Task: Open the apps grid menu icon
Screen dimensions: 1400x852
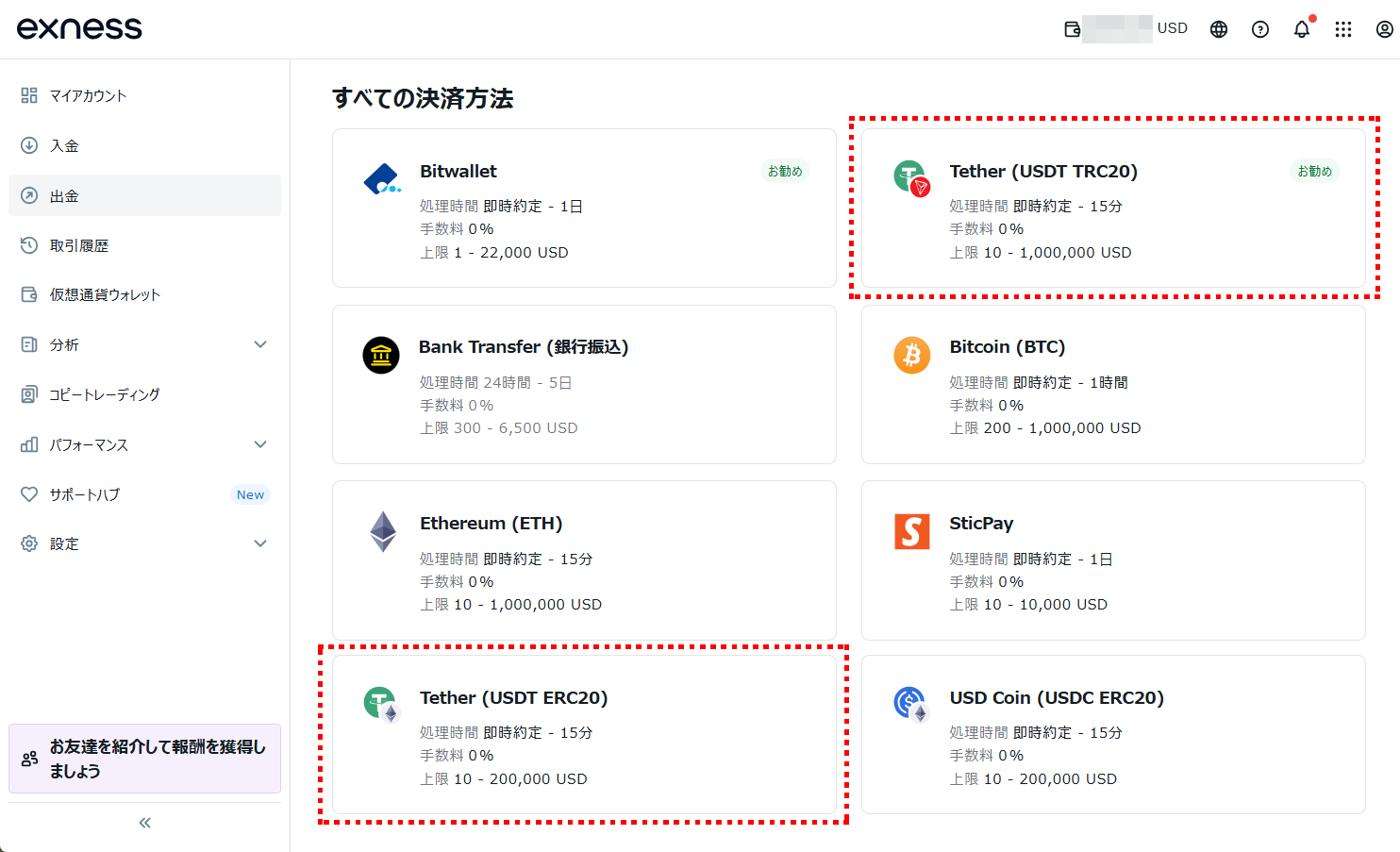Action: coord(1343,29)
